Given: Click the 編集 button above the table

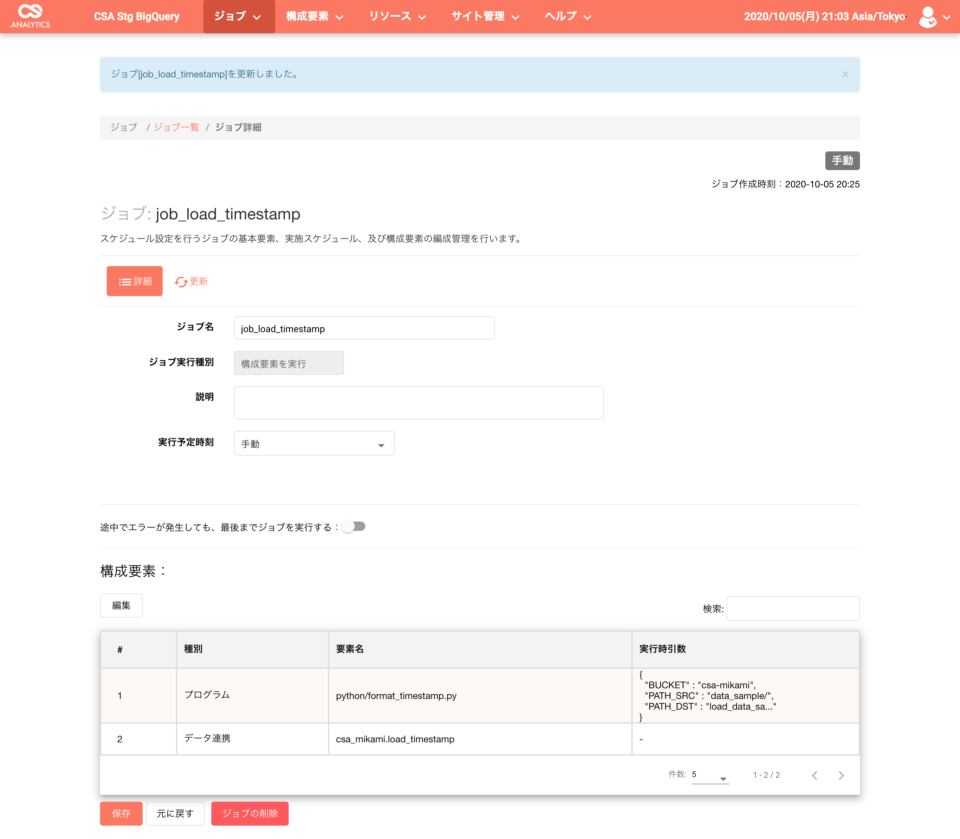Looking at the screenshot, I should click(x=120, y=605).
